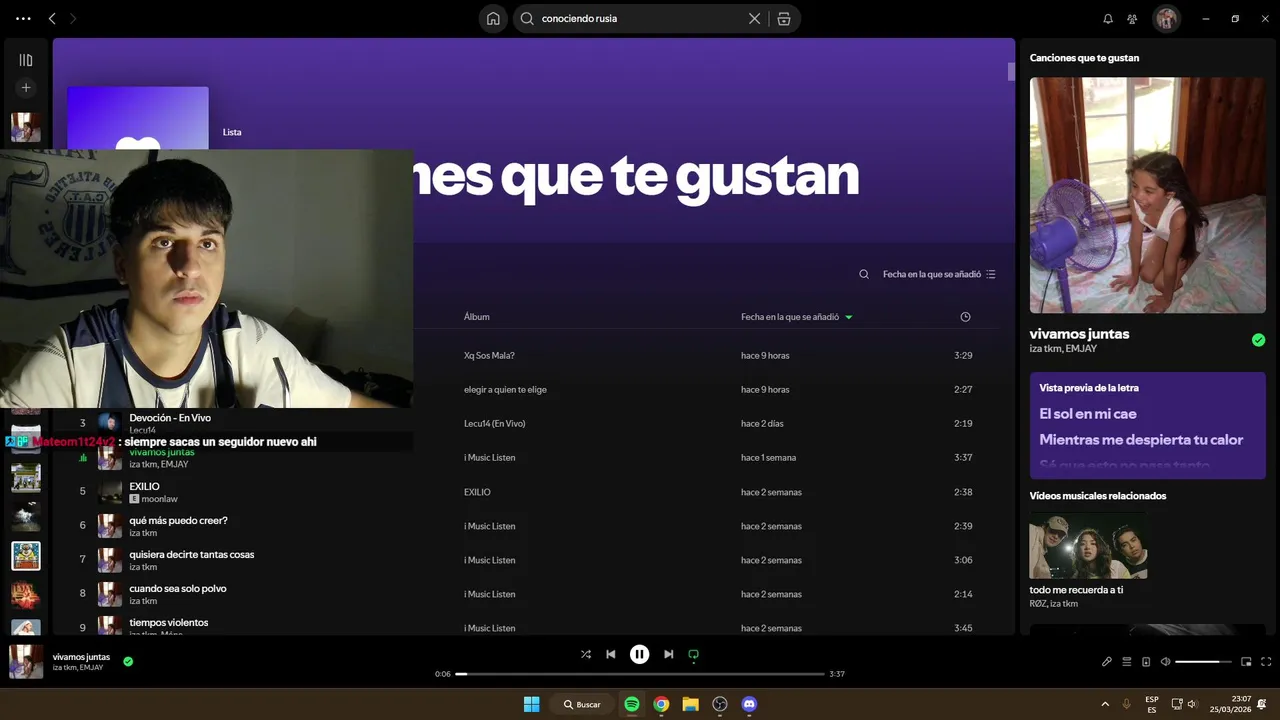The image size is (1280, 720).
Task: Open the album 'Lecu14 (En Vivo)'
Action: 494,423
